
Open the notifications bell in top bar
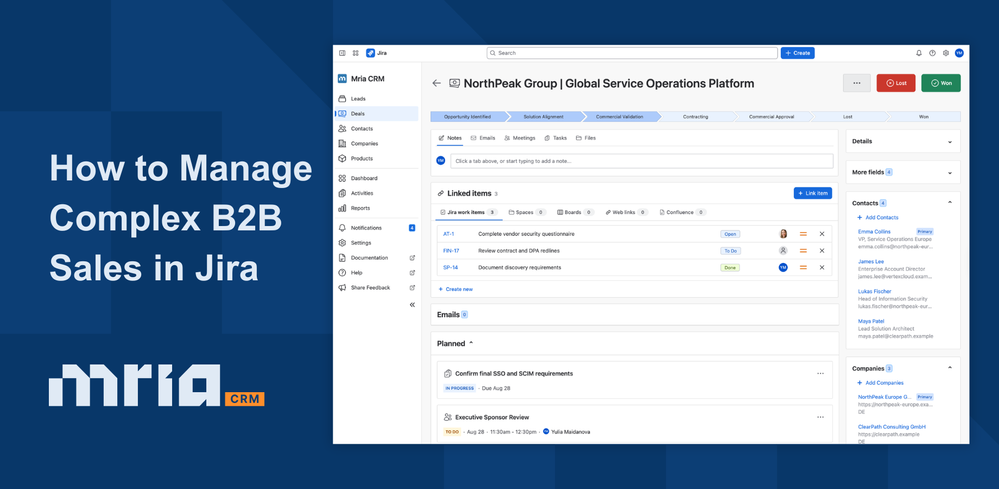919,53
